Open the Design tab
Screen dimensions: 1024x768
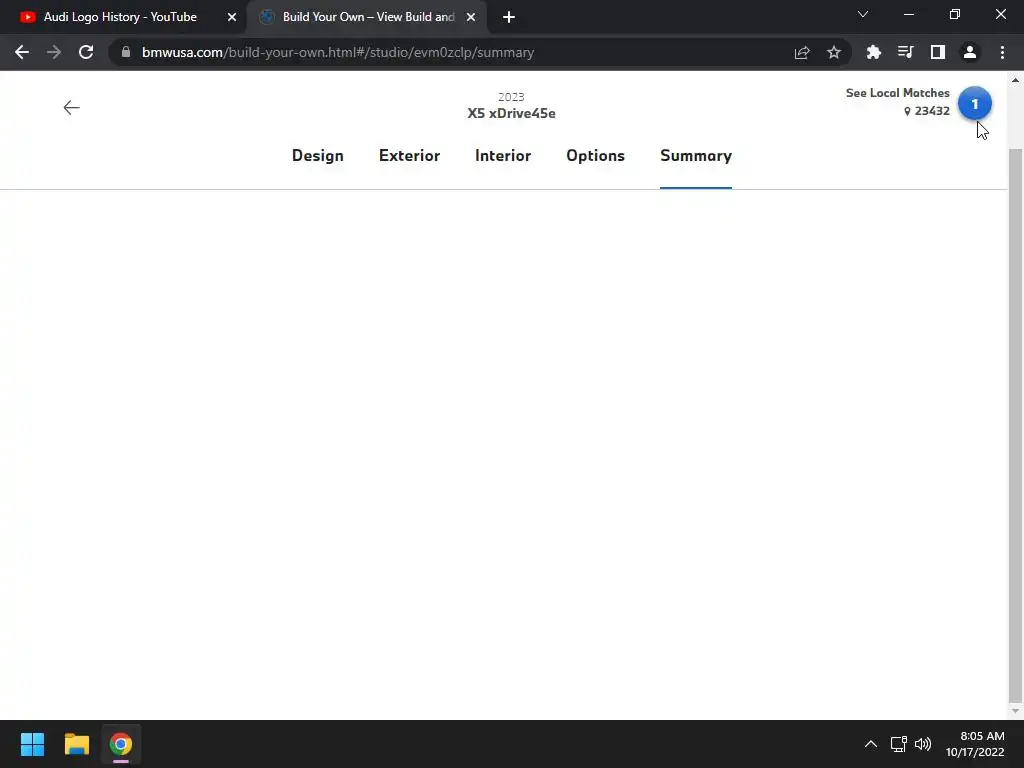pyautogui.click(x=317, y=155)
